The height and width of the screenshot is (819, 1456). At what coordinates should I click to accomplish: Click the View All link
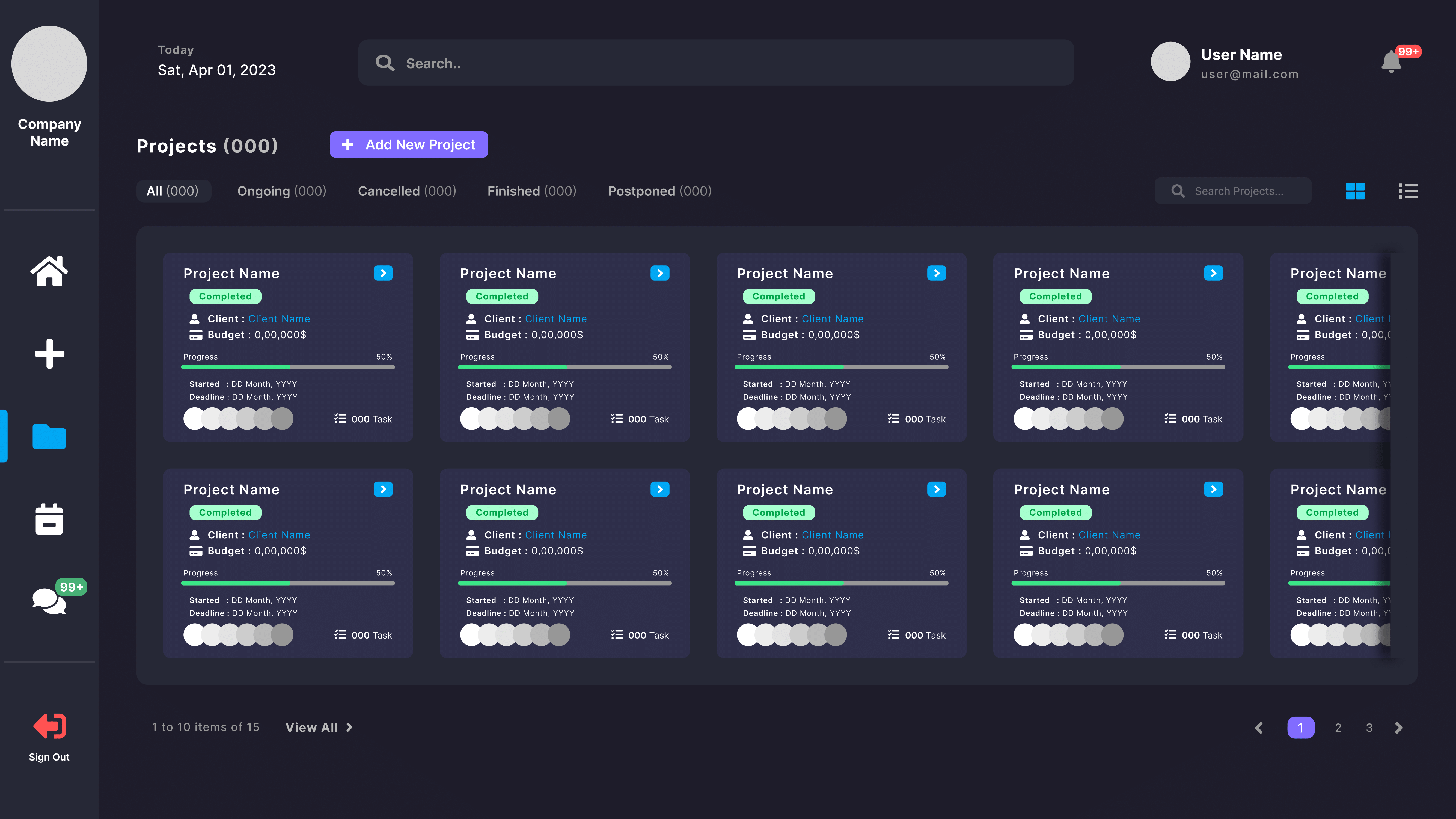tap(319, 728)
